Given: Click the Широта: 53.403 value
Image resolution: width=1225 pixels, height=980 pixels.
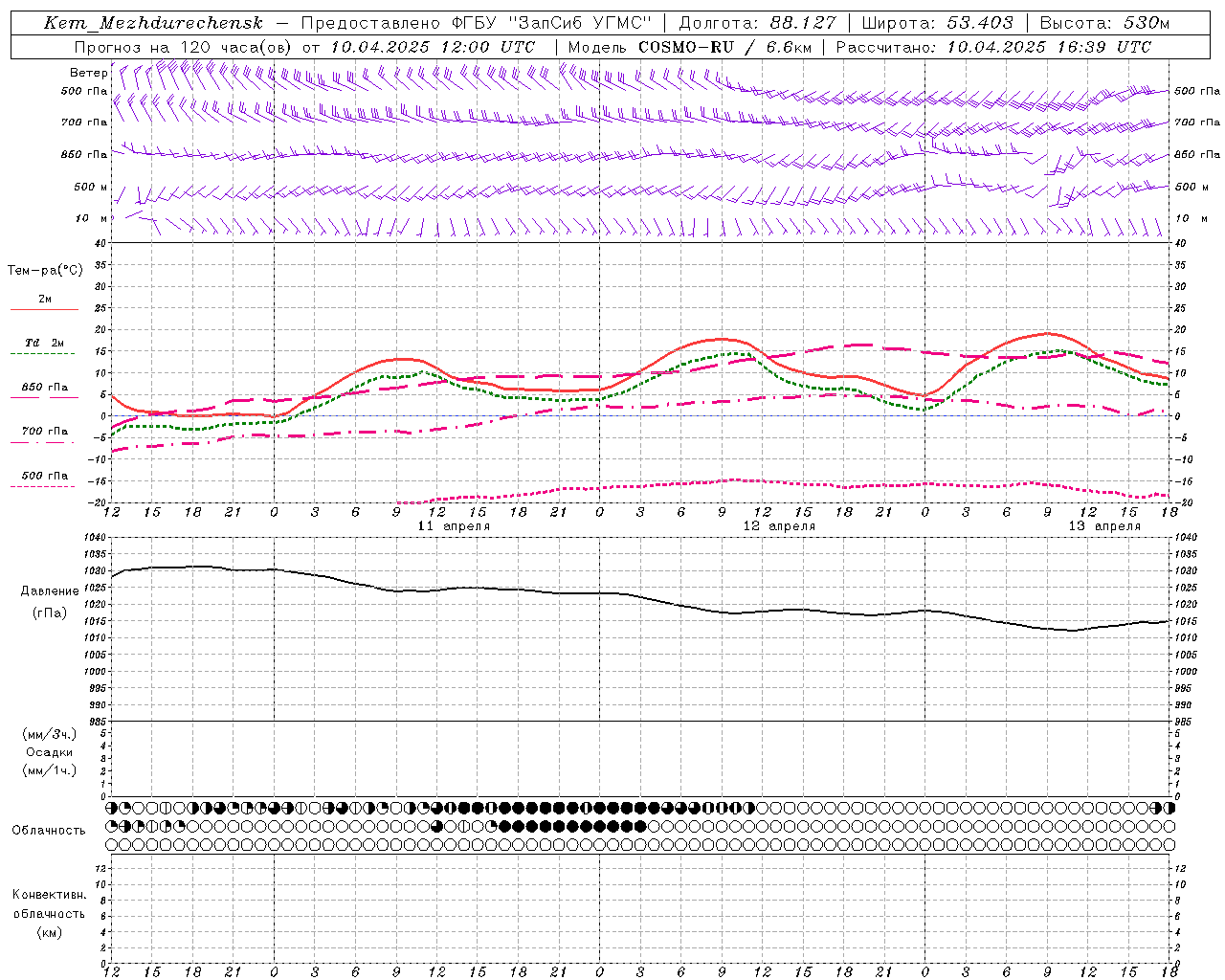Looking at the screenshot, I should click(937, 23).
